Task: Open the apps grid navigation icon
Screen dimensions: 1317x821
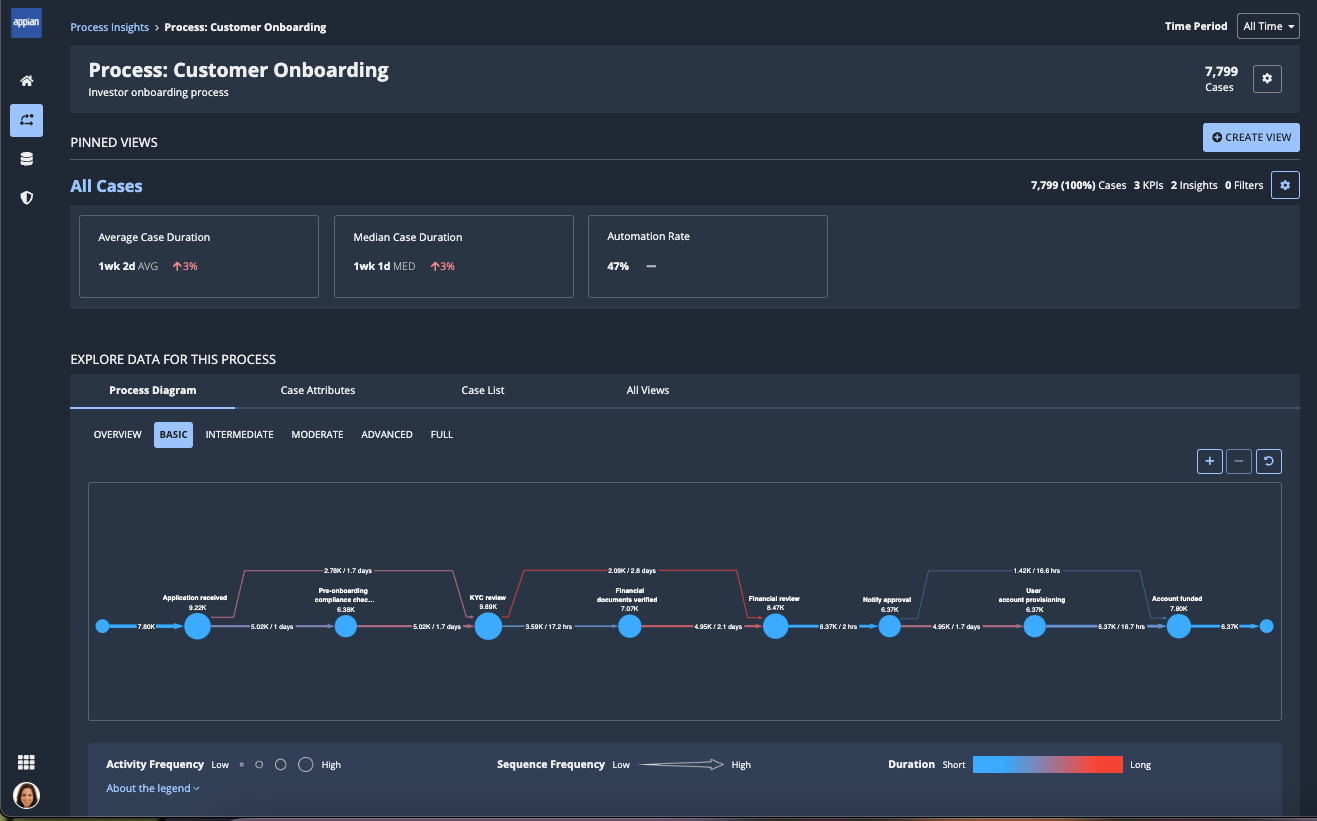Action: click(26, 762)
